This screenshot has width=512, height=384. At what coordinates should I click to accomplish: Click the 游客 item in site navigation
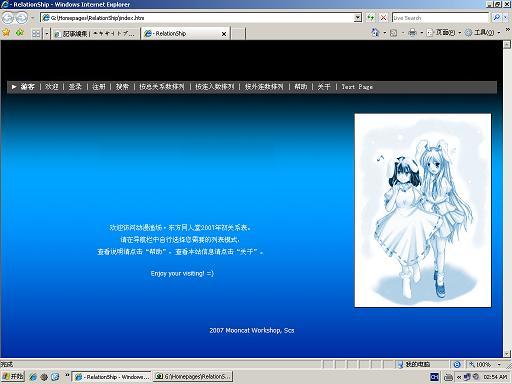(27, 87)
